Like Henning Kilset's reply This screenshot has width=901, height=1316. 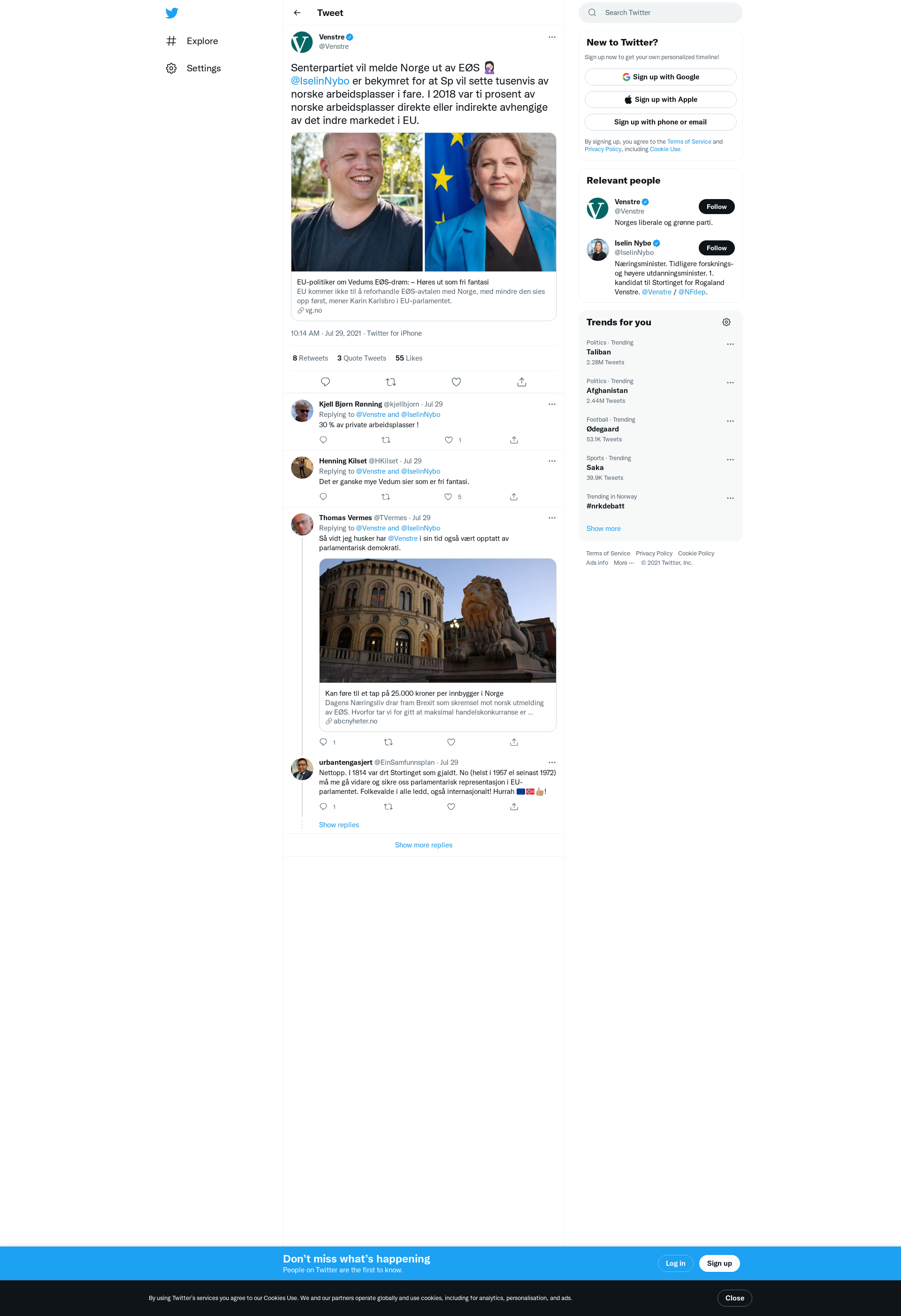(448, 497)
